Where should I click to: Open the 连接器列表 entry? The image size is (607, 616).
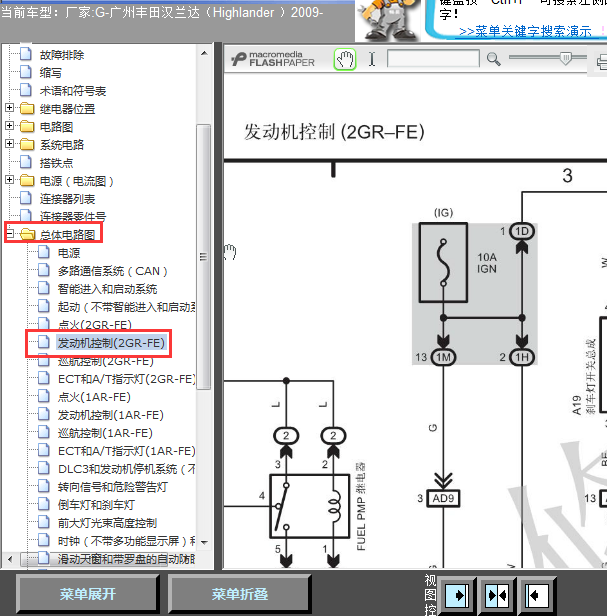pos(67,199)
